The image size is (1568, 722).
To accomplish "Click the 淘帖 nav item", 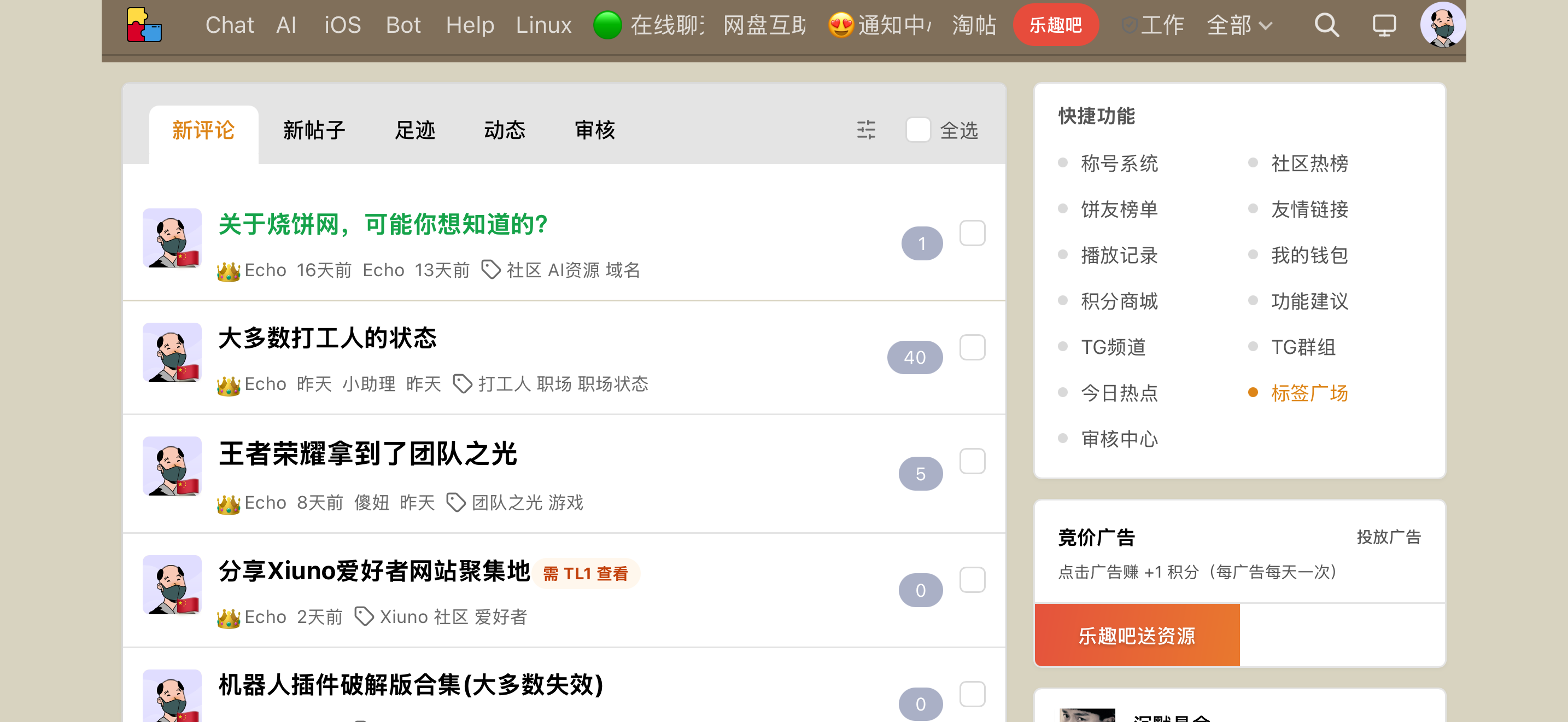I will [x=974, y=25].
